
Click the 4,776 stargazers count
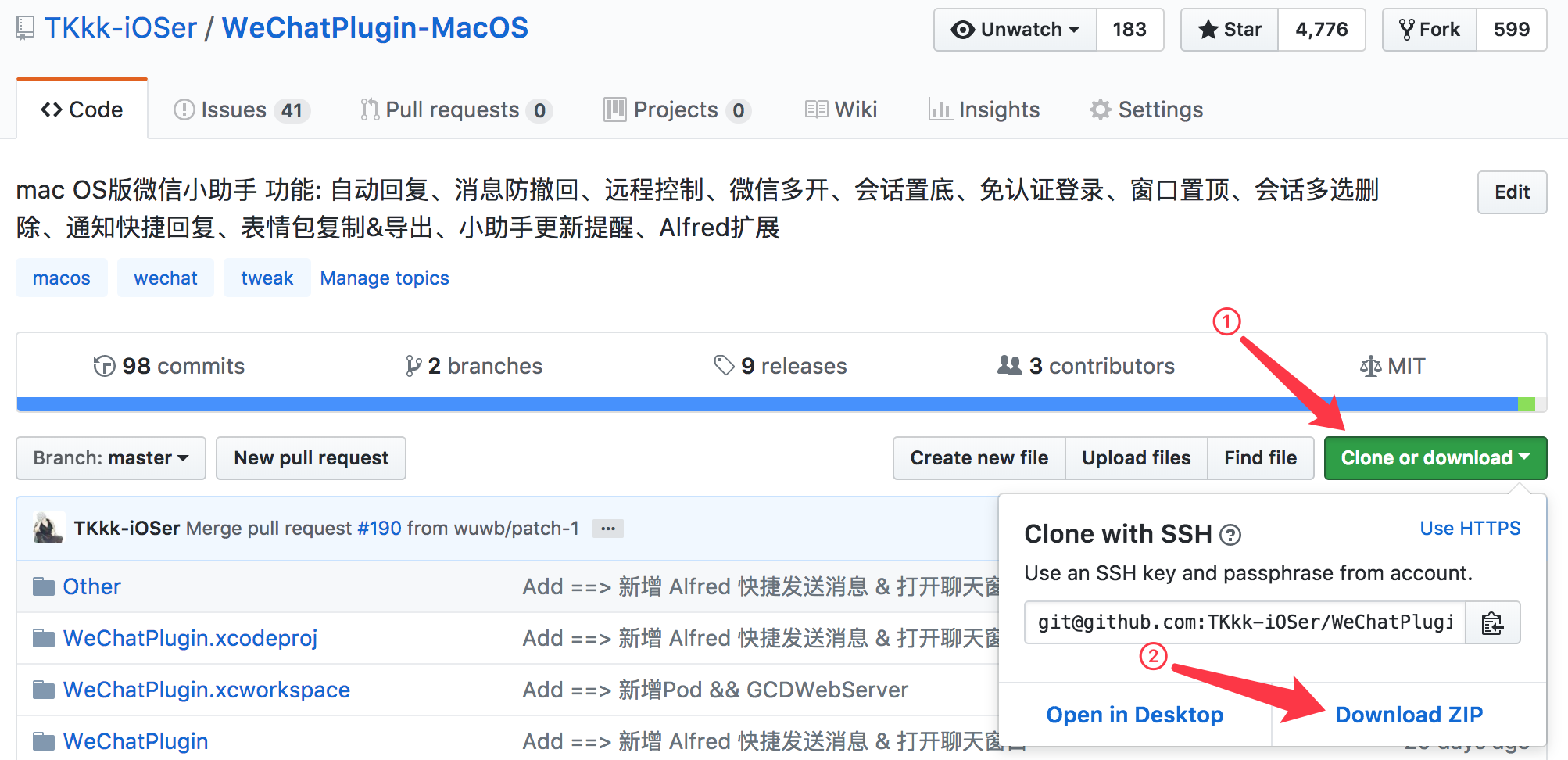coord(1322,30)
